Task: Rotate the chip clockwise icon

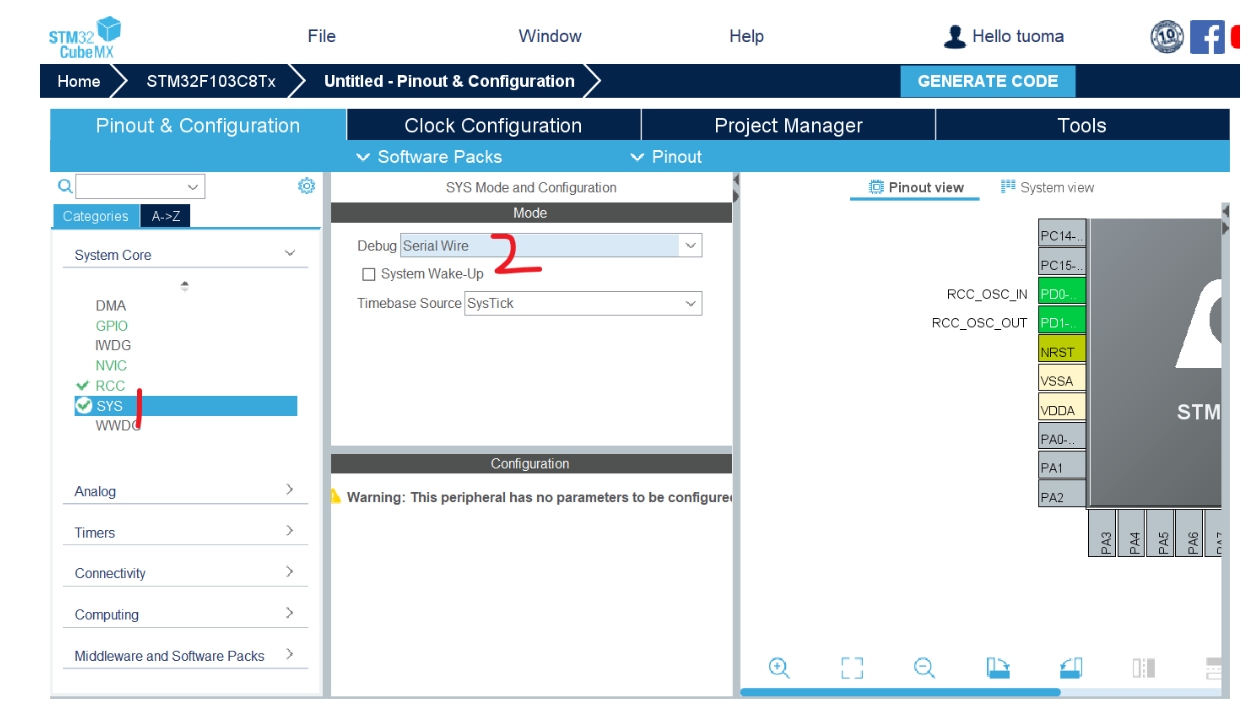Action: (998, 668)
